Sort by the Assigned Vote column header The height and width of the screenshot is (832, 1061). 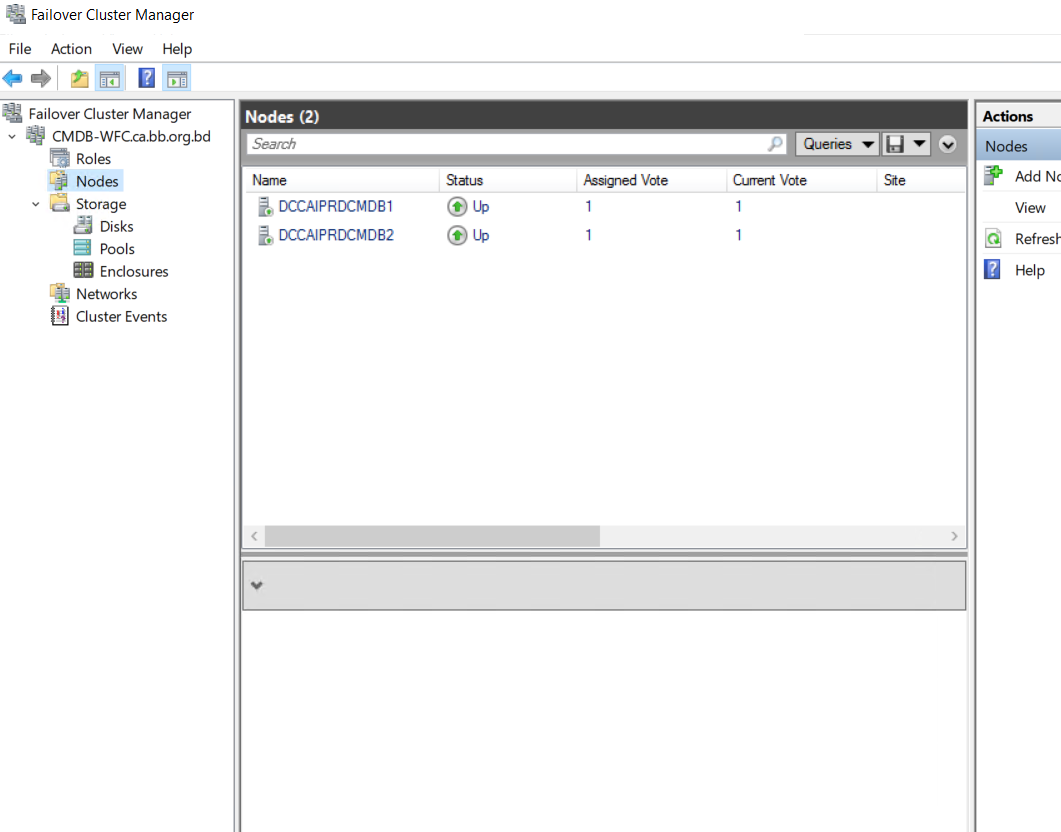[x=652, y=180]
